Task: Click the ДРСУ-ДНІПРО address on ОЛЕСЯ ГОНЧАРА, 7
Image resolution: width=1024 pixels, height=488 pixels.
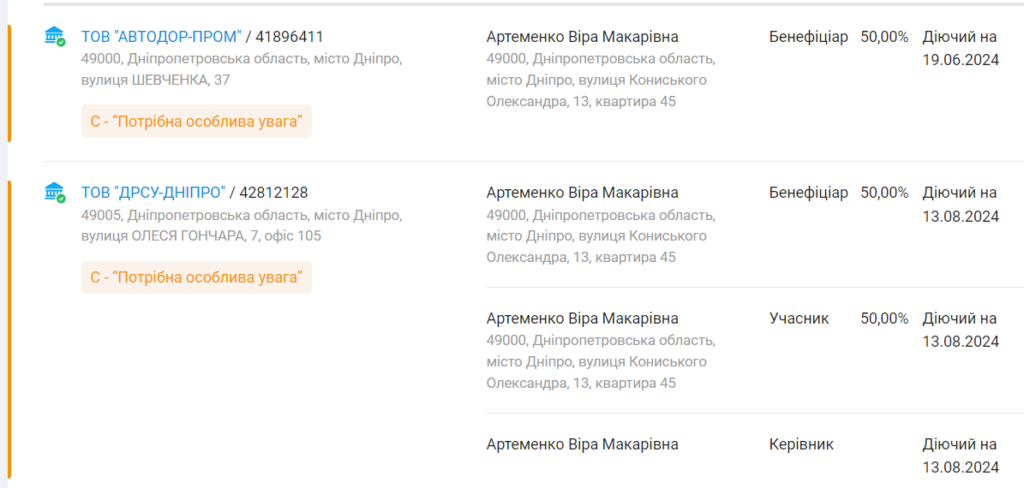Action: [242, 225]
